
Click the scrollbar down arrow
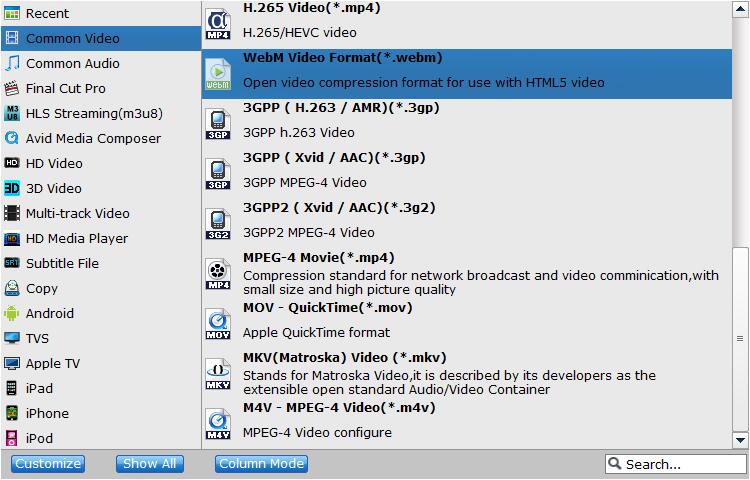click(x=740, y=440)
